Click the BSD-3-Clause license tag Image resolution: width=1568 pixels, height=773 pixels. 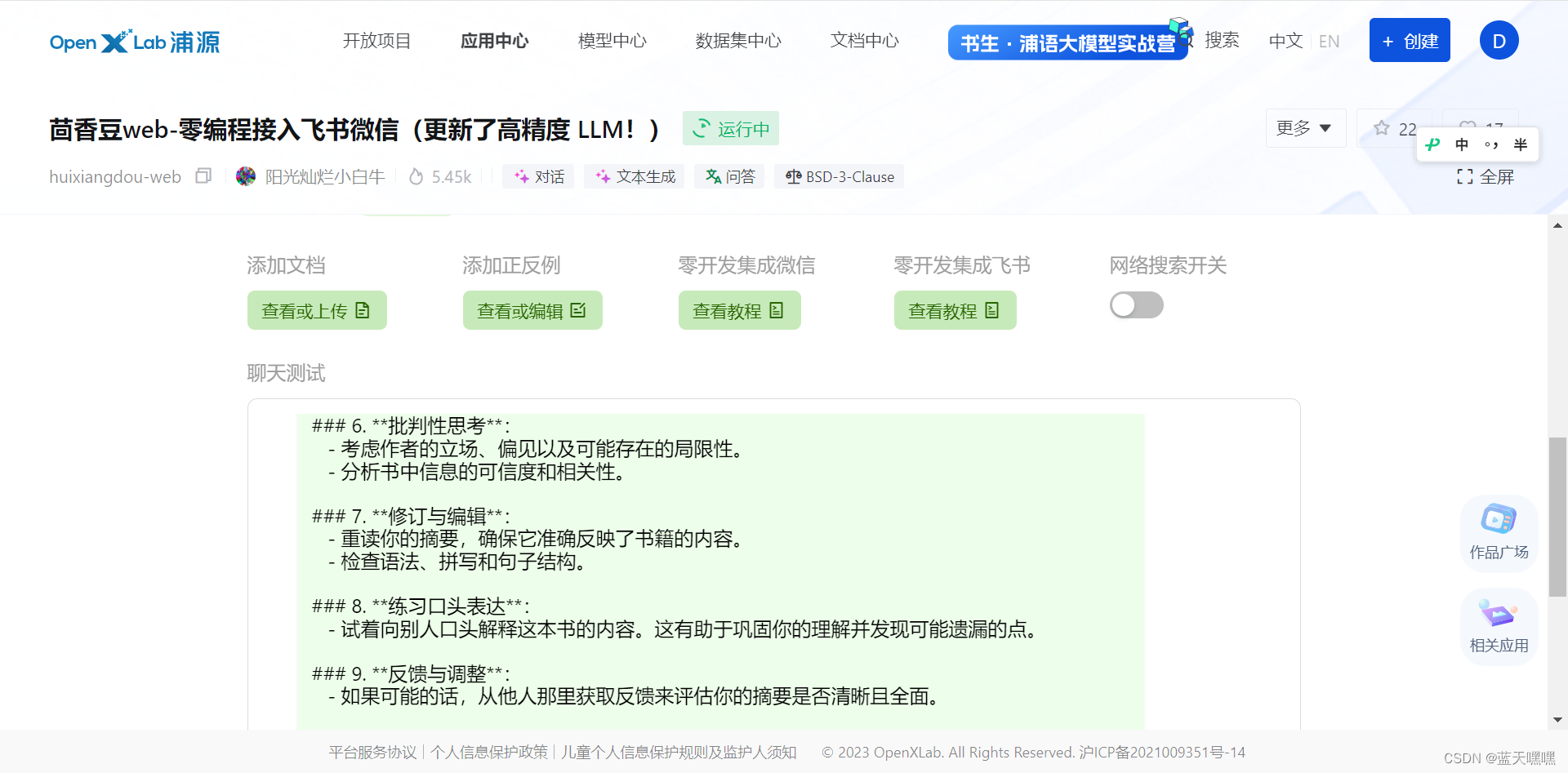tap(840, 176)
